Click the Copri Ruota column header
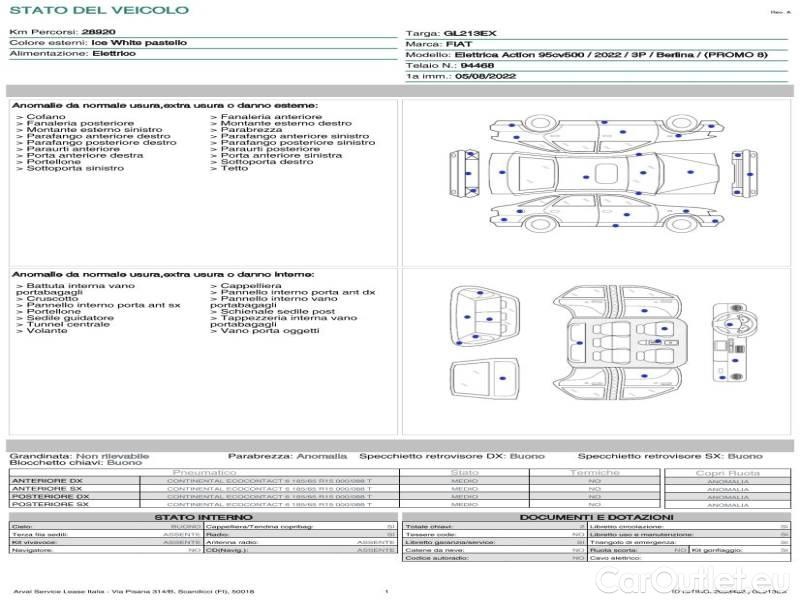 [727, 473]
